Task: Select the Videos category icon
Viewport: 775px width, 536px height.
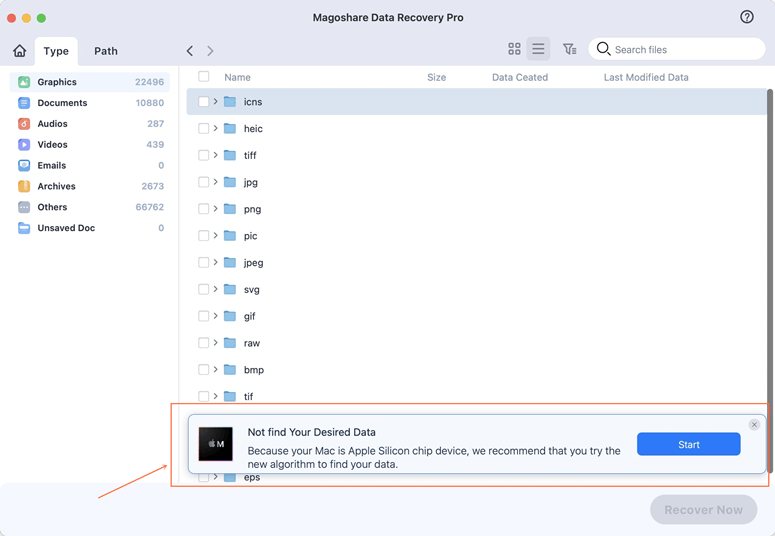Action: click(x=24, y=144)
